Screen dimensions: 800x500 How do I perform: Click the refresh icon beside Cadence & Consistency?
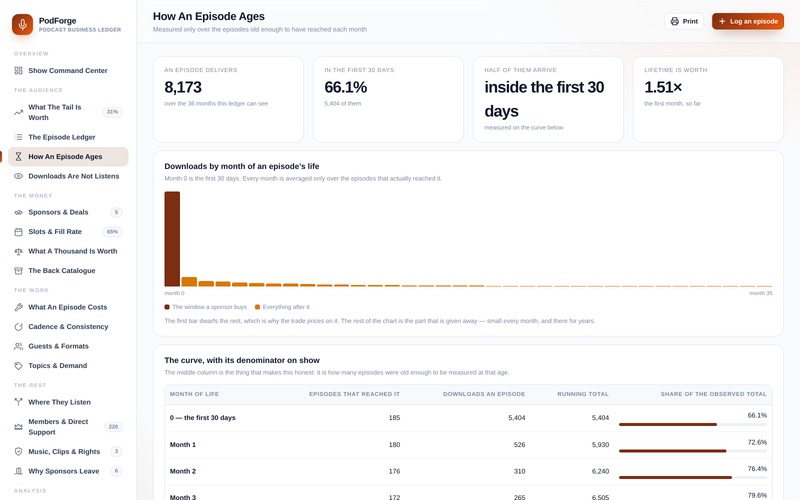(x=18, y=327)
